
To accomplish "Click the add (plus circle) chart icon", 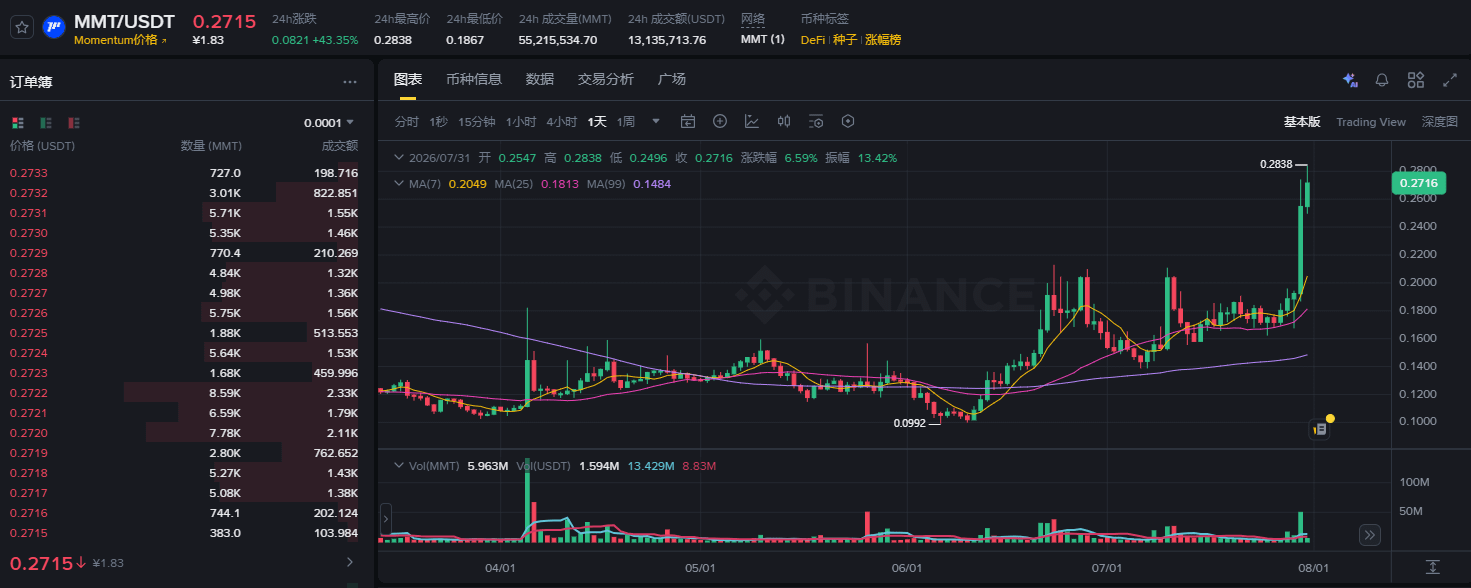I will 720,121.
